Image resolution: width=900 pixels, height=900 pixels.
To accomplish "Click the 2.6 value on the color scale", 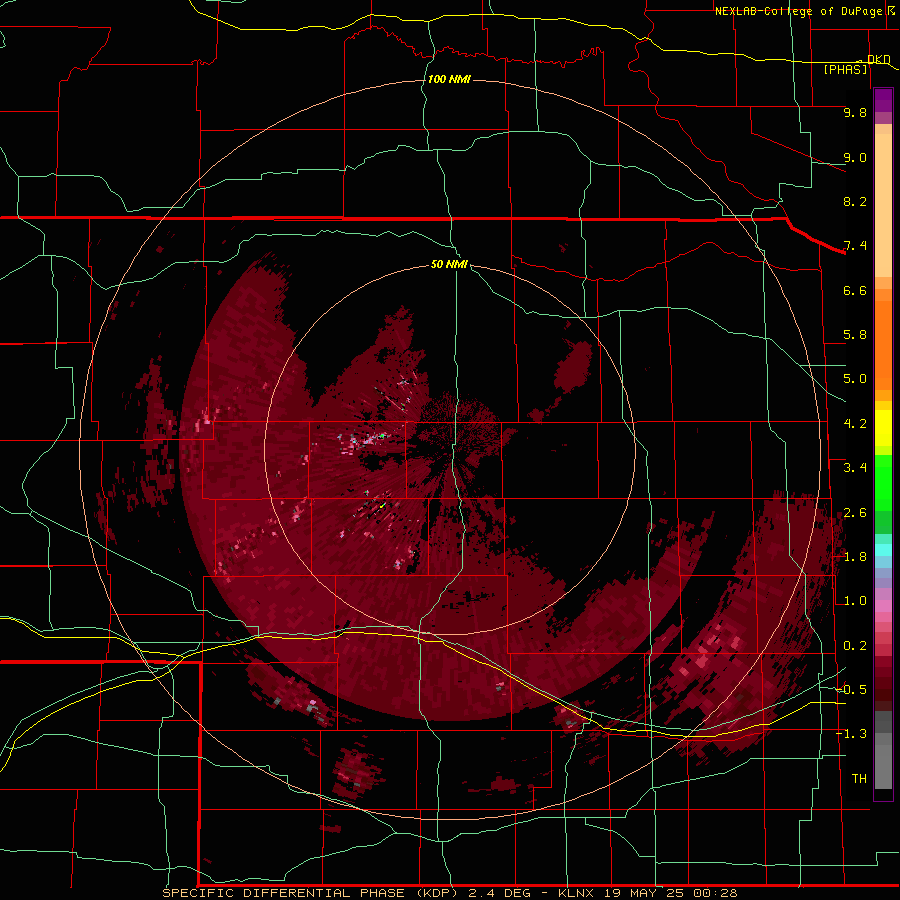I will coord(855,513).
